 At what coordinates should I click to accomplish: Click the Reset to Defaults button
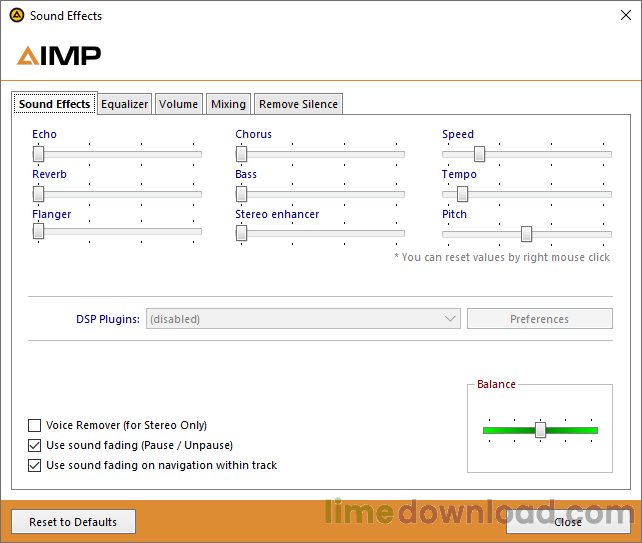(73, 522)
